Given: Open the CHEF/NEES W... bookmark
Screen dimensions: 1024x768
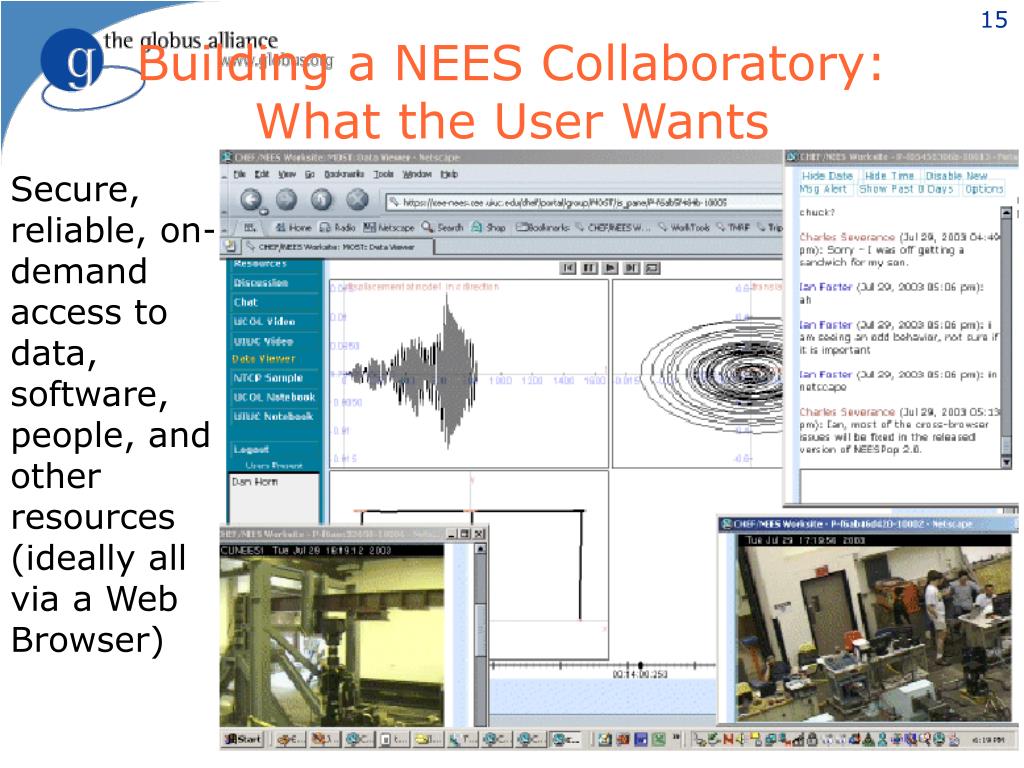Looking at the screenshot, I should point(613,227).
